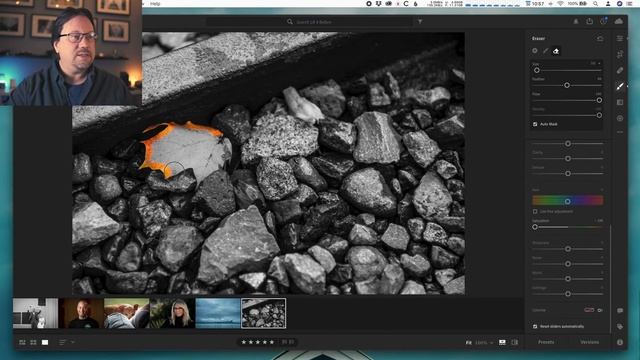640x360 pixels.
Task: Click the share export icon
Action: (x=590, y=21)
